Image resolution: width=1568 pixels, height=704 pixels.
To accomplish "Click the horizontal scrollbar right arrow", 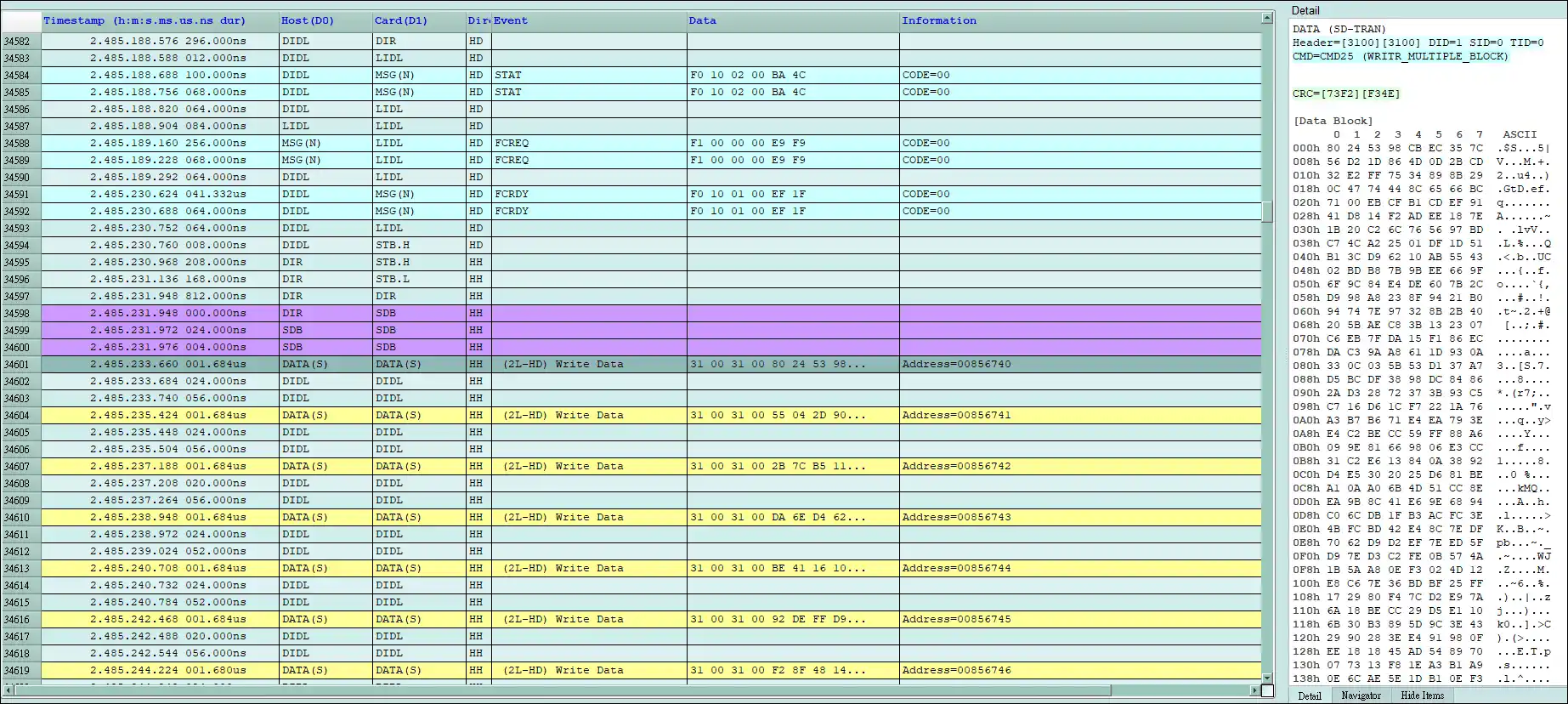I will (x=1254, y=690).
